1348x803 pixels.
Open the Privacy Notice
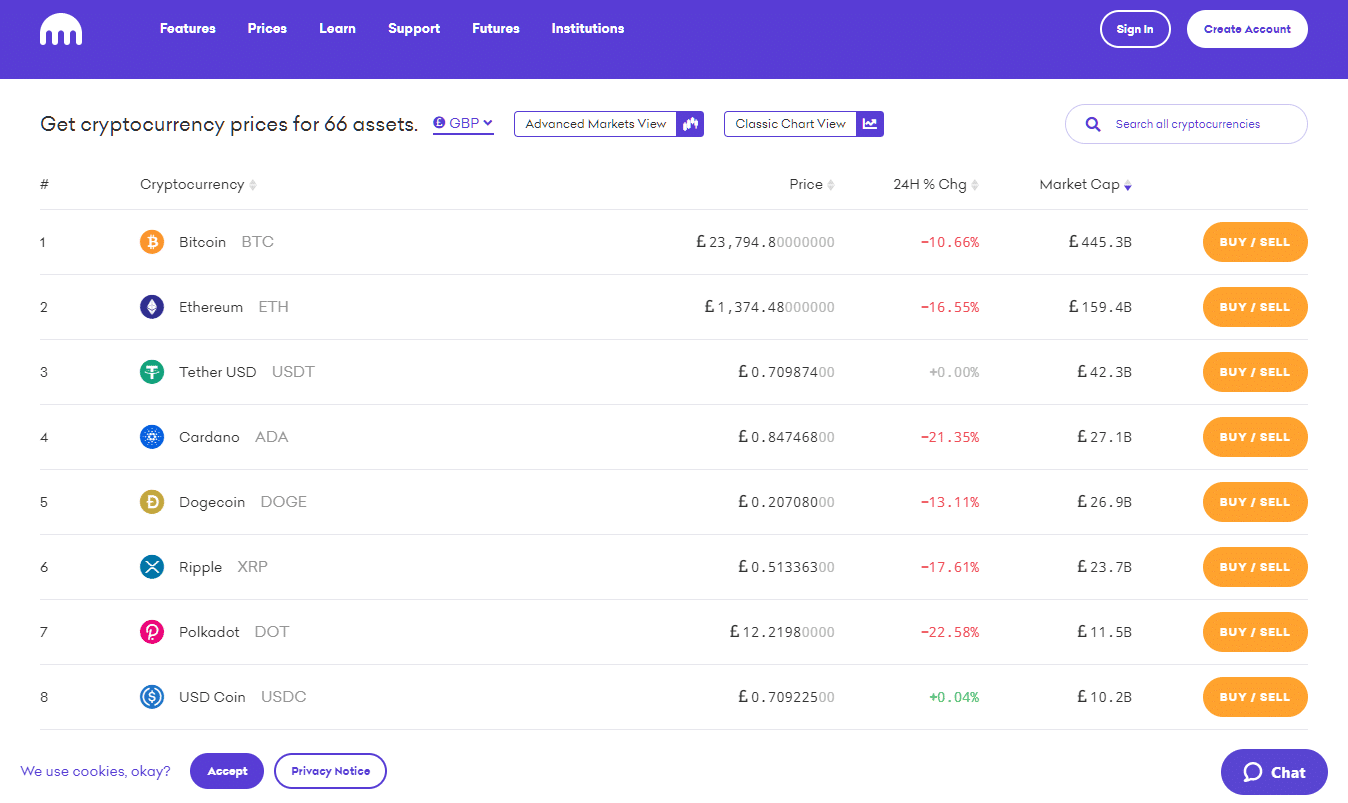(330, 771)
